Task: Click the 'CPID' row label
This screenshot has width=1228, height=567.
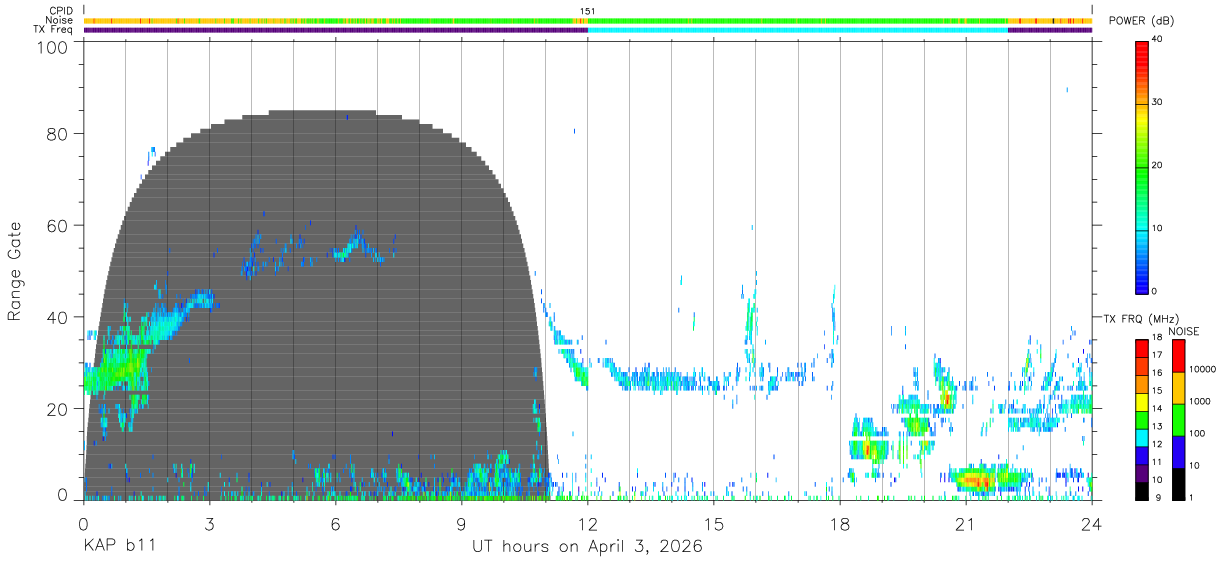Action: coord(61,11)
